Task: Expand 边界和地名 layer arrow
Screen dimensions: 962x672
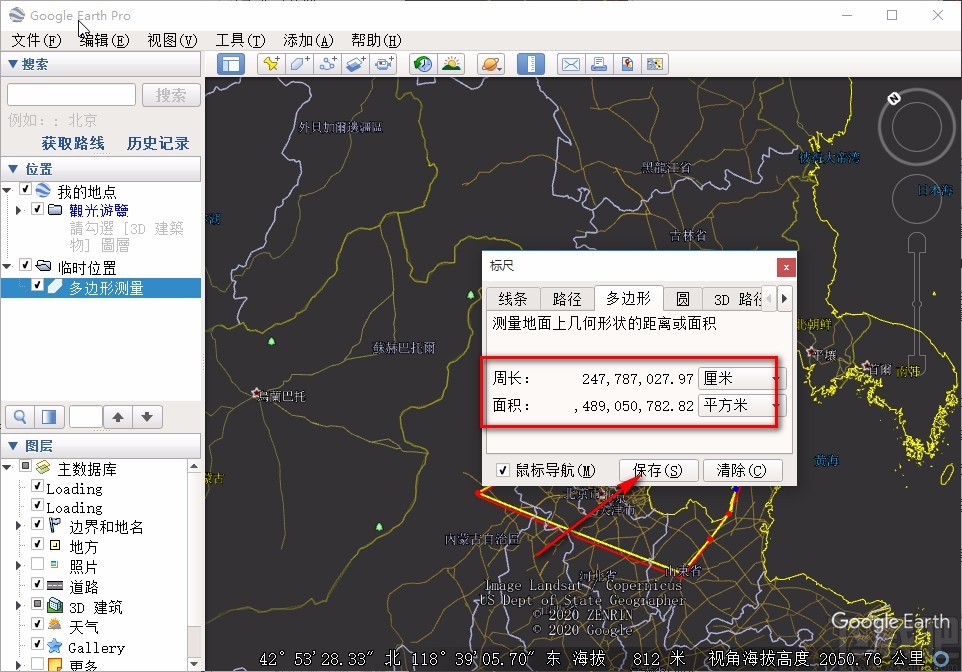Action: tap(18, 525)
